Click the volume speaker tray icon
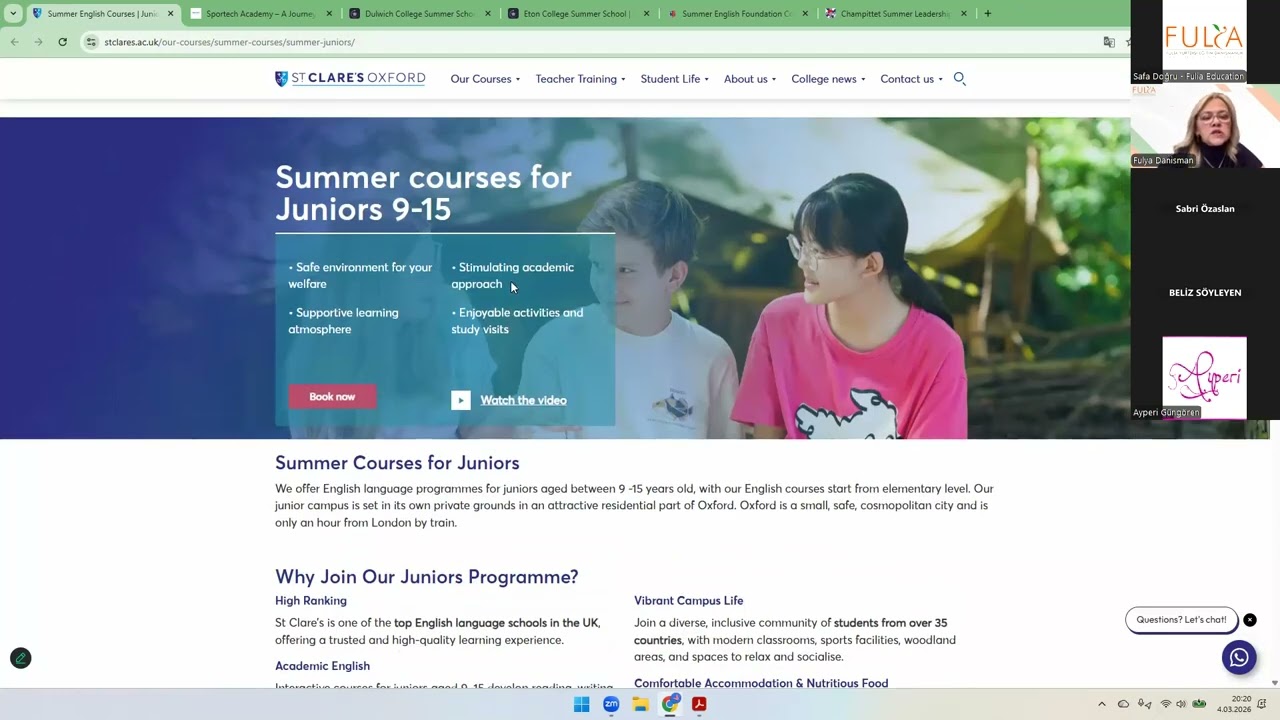Image resolution: width=1280 pixels, height=720 pixels. click(x=1181, y=704)
